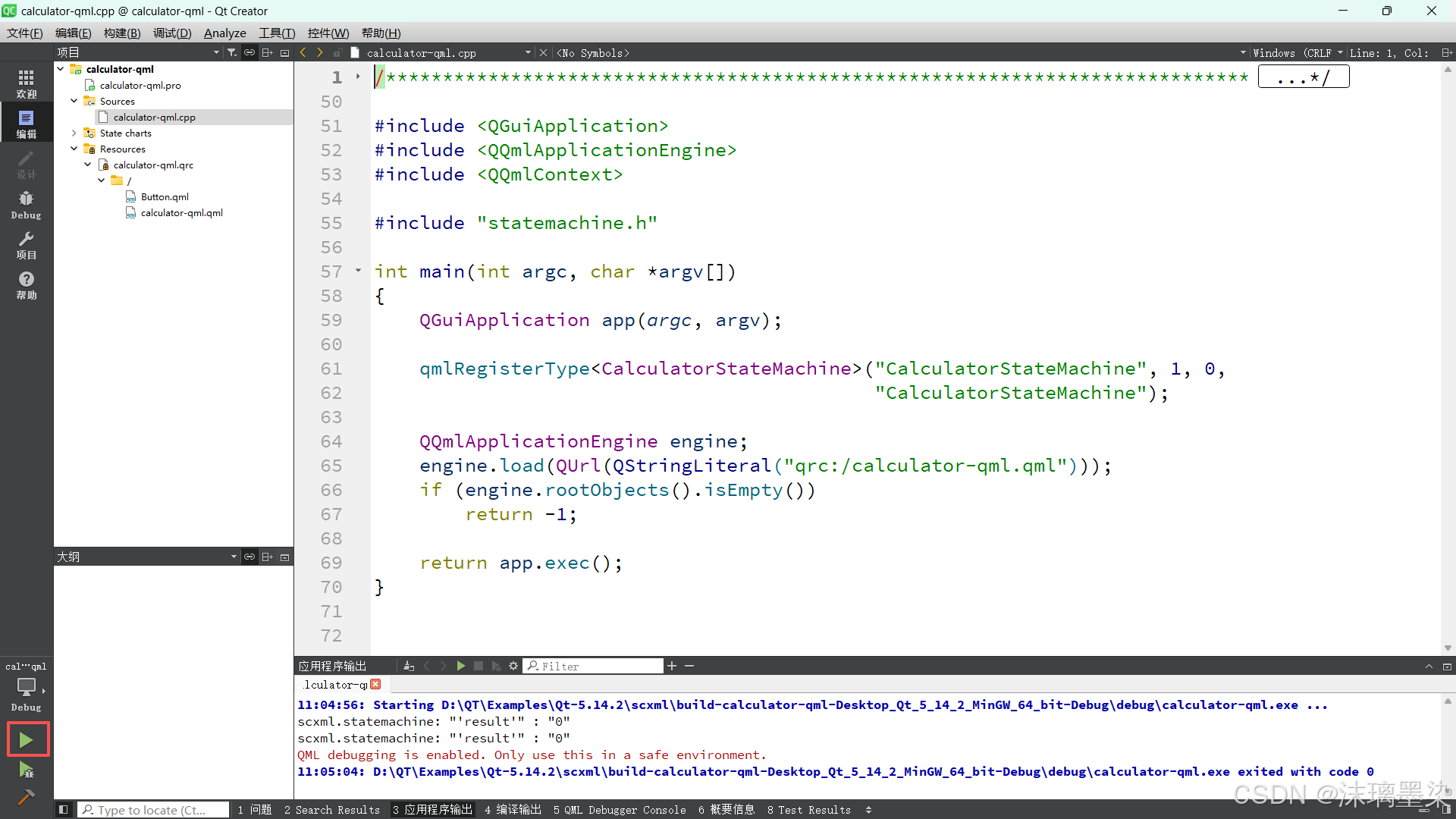Screen dimensions: 1456x819
Task: Open the 5 QML Debugger Console pane
Action: click(x=620, y=810)
